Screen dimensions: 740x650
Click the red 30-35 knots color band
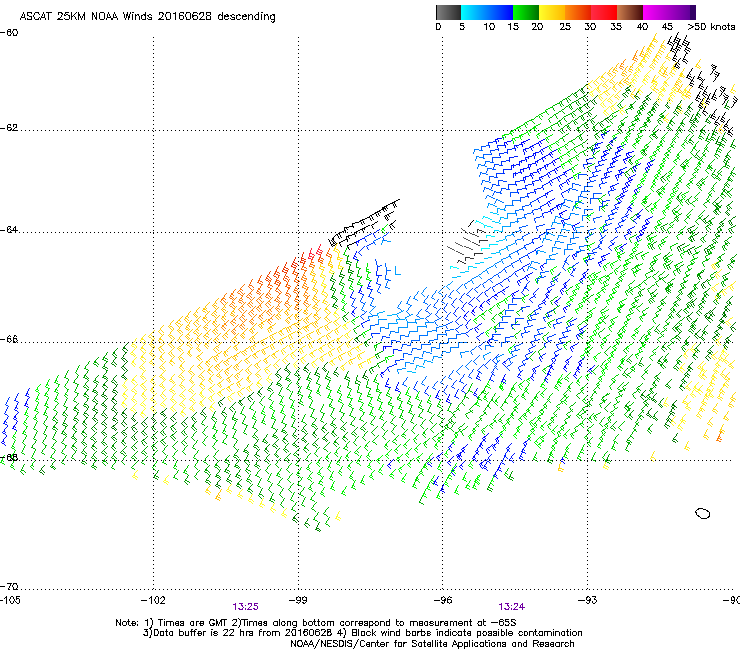pyautogui.click(x=604, y=12)
